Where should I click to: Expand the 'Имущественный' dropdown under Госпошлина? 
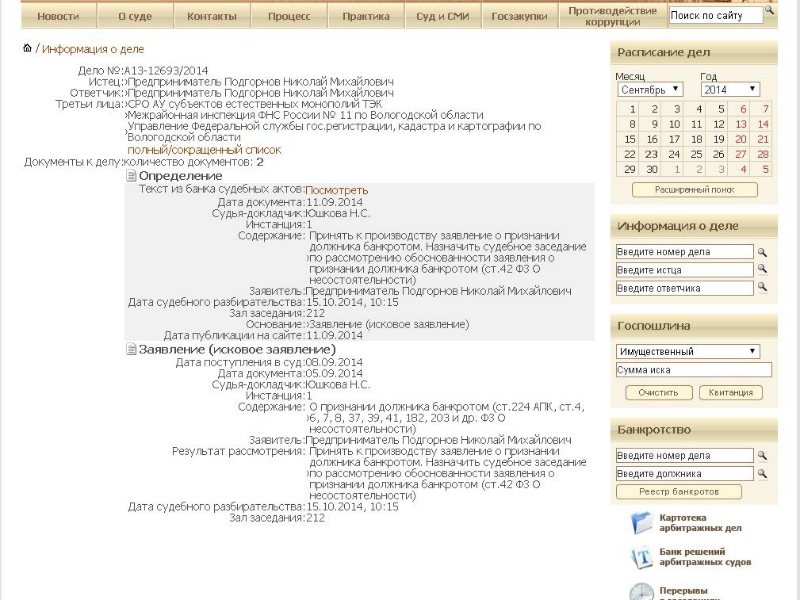[x=687, y=352]
